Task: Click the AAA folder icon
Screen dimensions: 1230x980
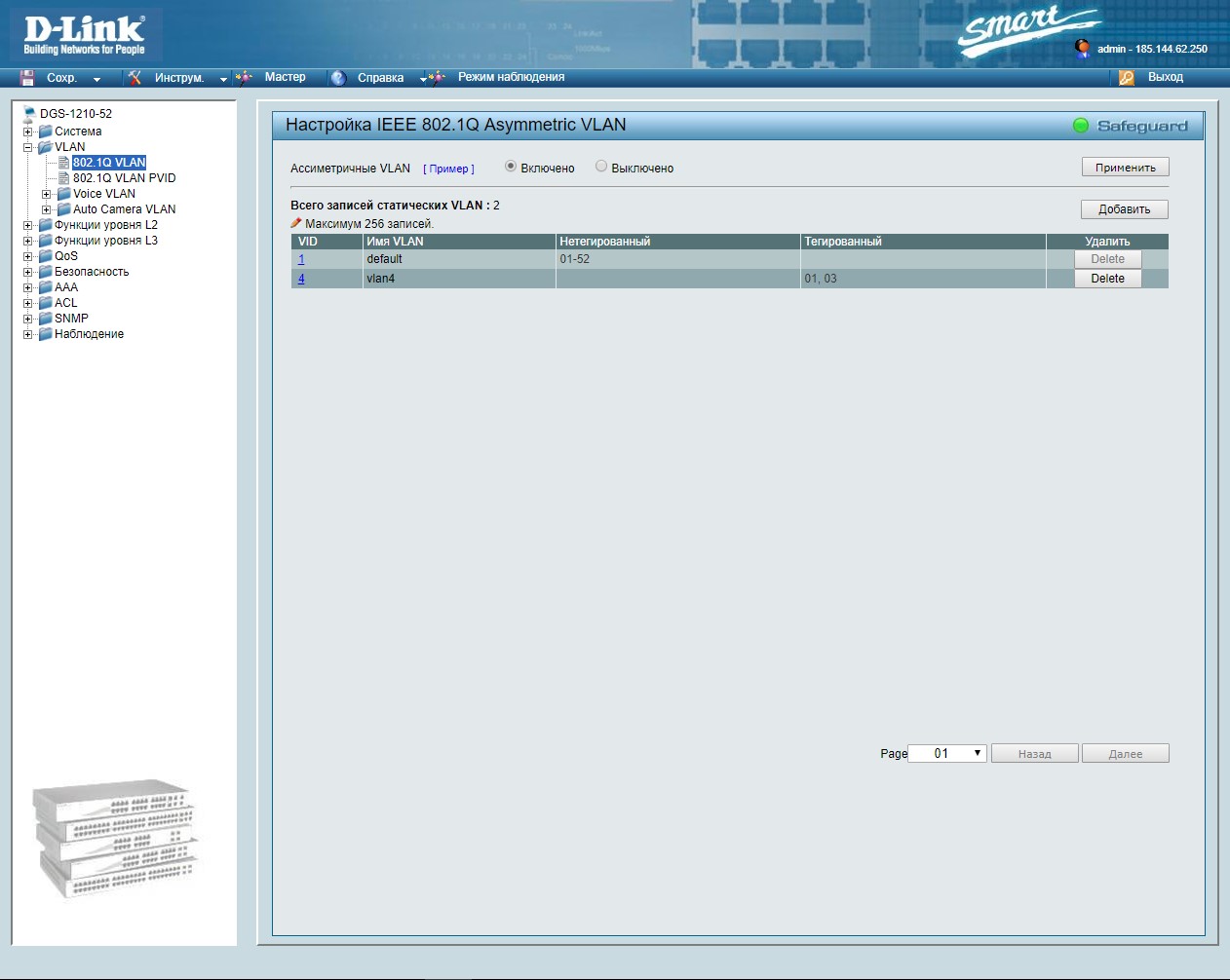Action: [45, 287]
